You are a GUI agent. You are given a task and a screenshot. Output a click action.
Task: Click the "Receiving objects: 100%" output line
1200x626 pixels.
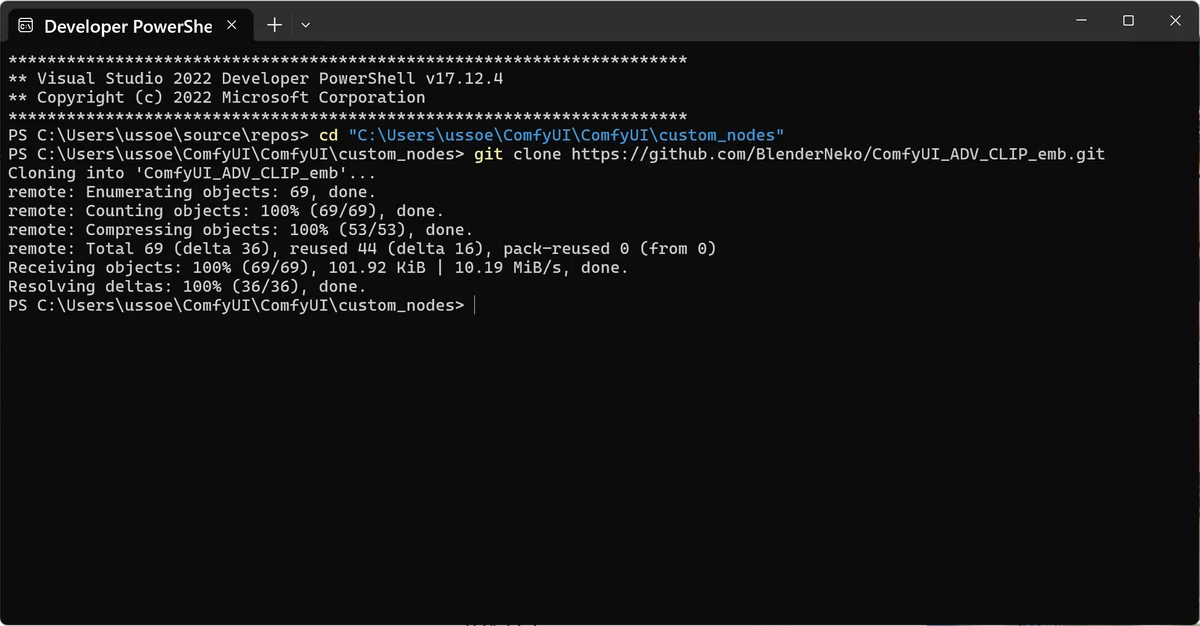pos(317,268)
